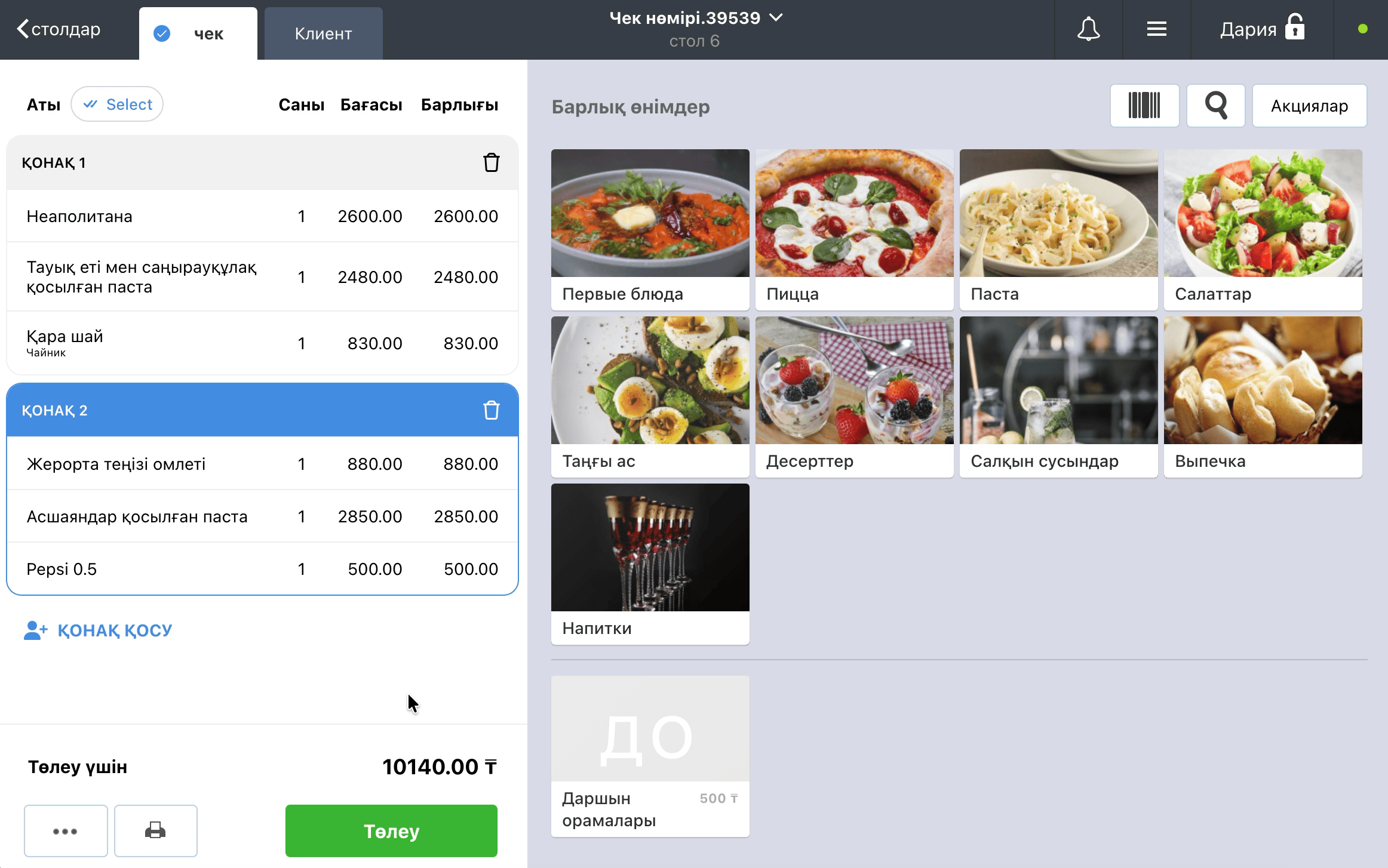Click the green online status dot
Screen dimensions: 1388x868
click(1362, 29)
